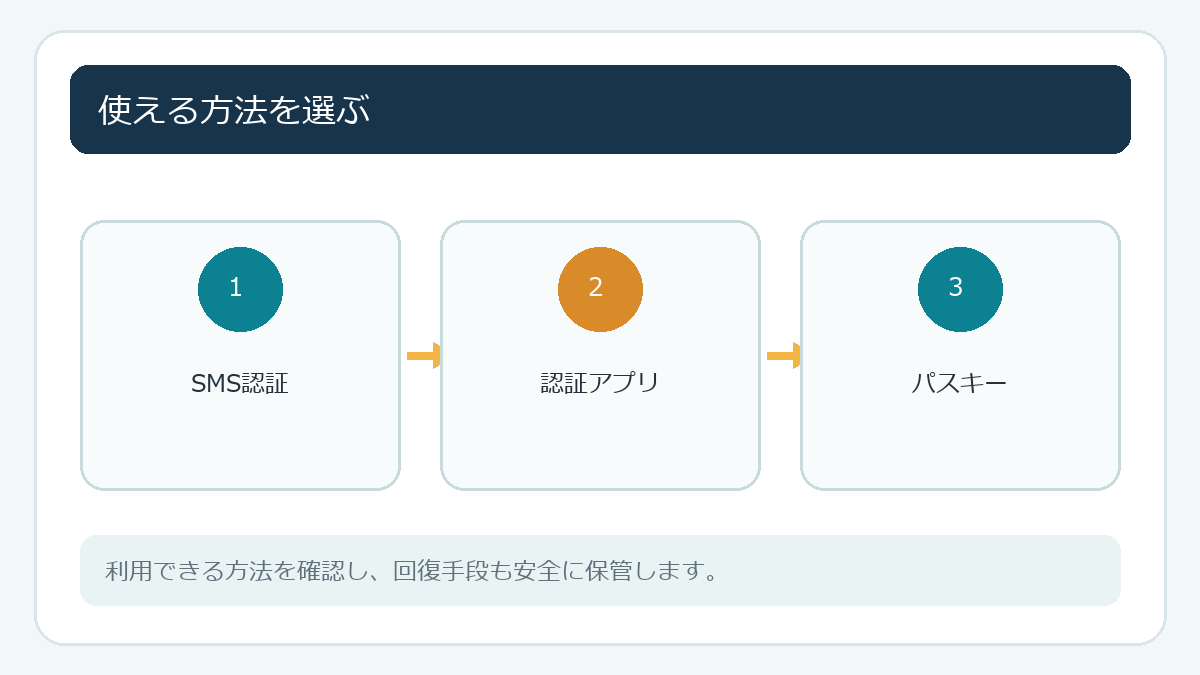The height and width of the screenshot is (675, 1200).
Task: Click the teal step 3 circle
Action: pyautogui.click(x=960, y=289)
